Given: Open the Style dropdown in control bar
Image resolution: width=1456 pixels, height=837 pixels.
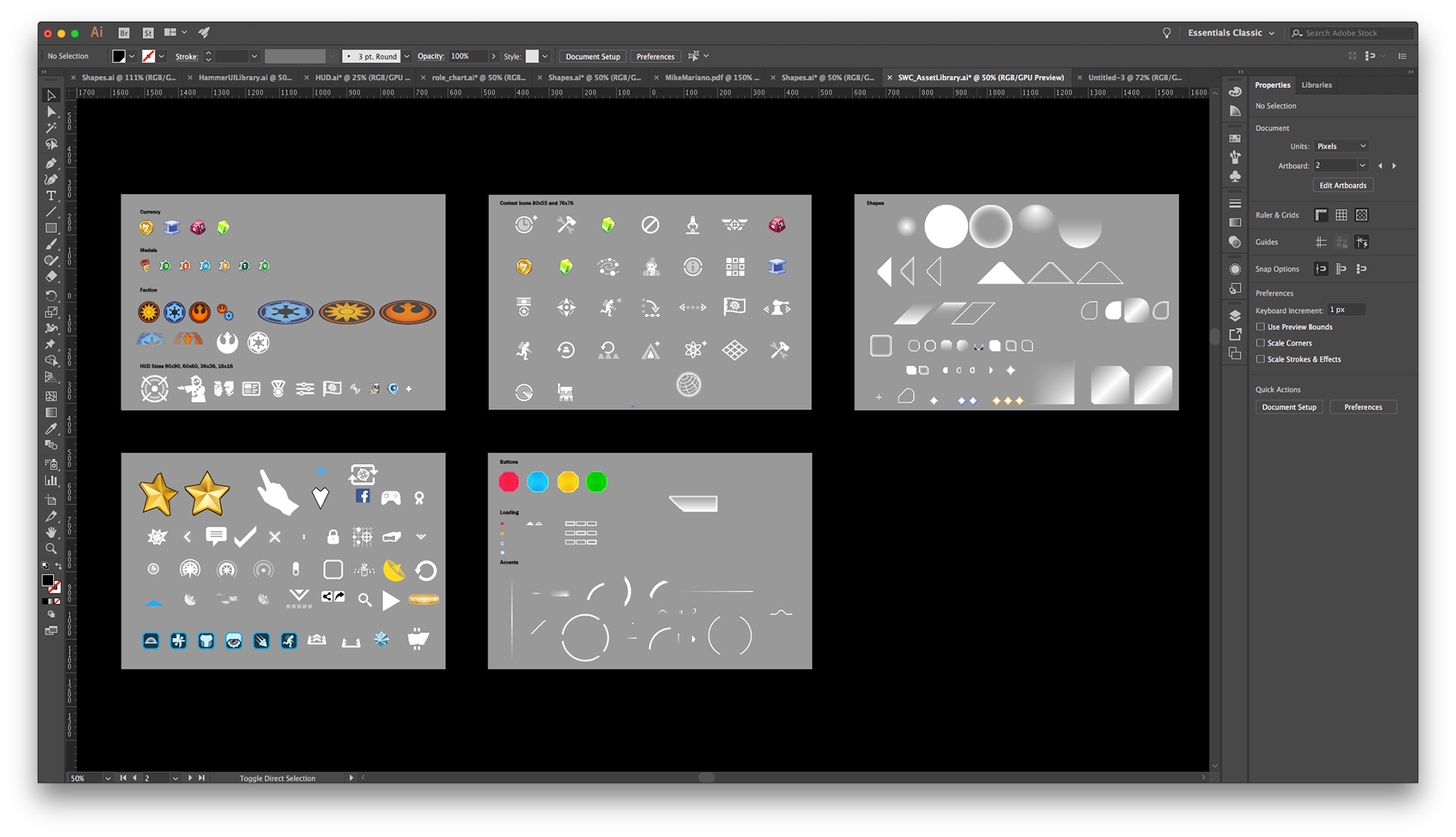Looking at the screenshot, I should [544, 56].
